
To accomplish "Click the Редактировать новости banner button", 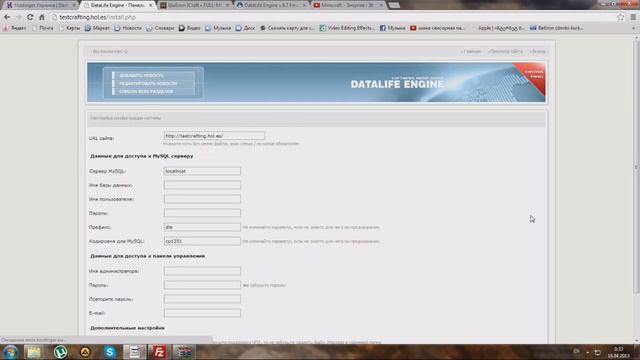I will [x=153, y=84].
